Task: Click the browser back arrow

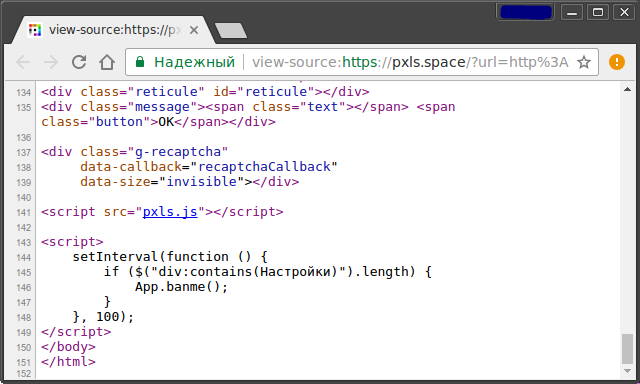Action: pos(23,62)
